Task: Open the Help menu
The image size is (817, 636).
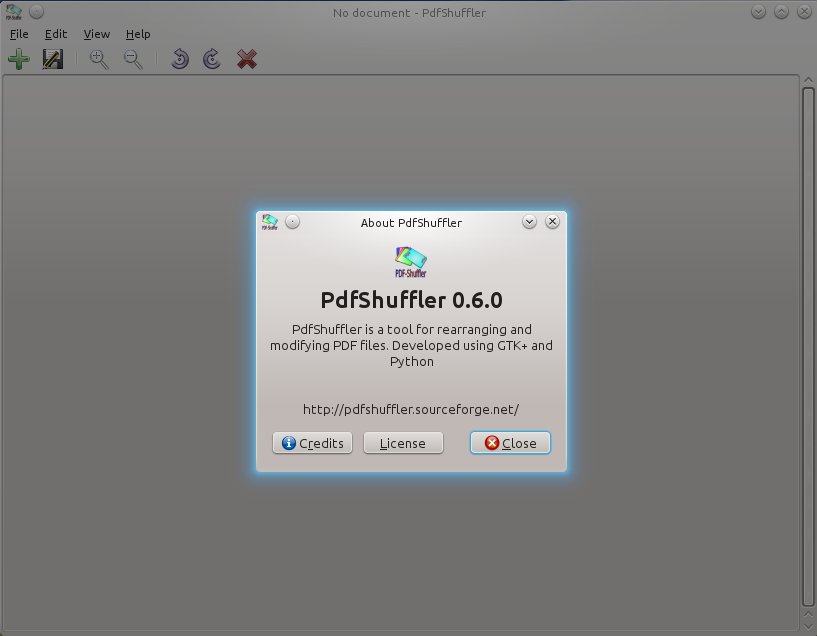Action: coord(138,34)
